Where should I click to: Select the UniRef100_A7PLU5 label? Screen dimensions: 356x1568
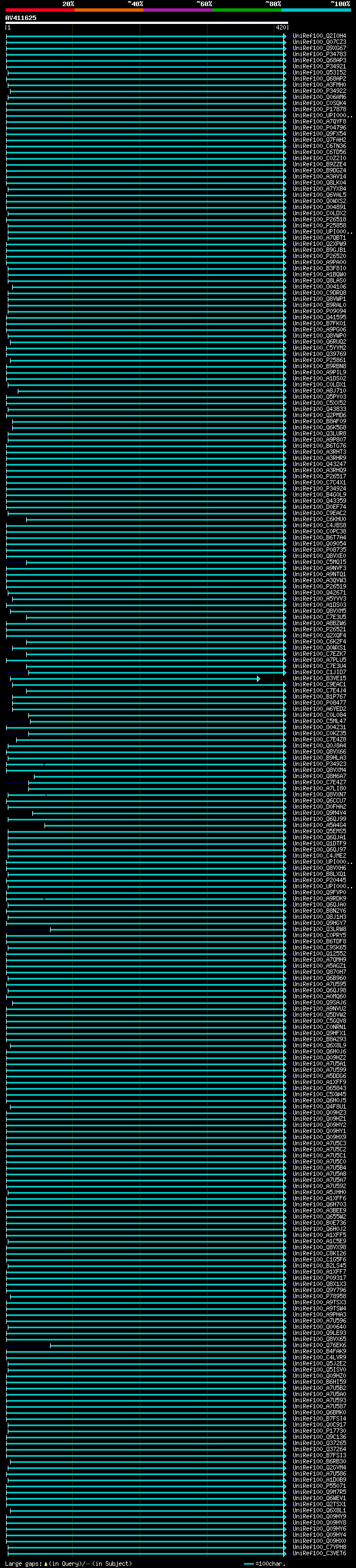pyautogui.click(x=319, y=660)
